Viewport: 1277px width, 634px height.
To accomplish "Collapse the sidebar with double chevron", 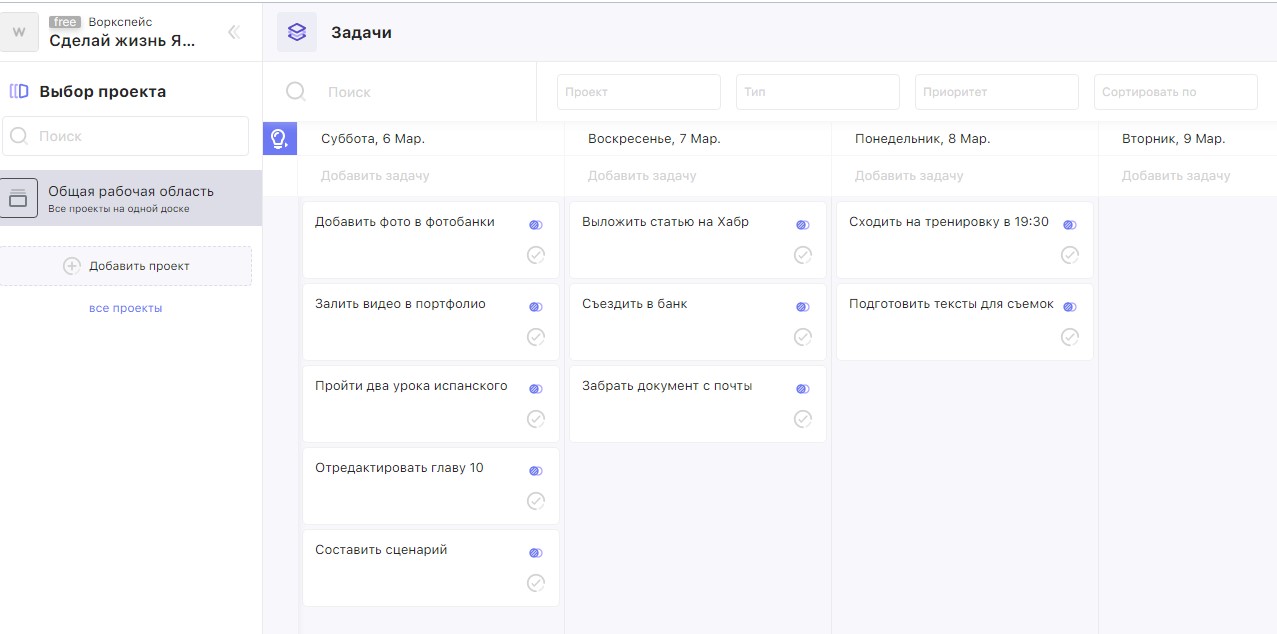I will 234,32.
